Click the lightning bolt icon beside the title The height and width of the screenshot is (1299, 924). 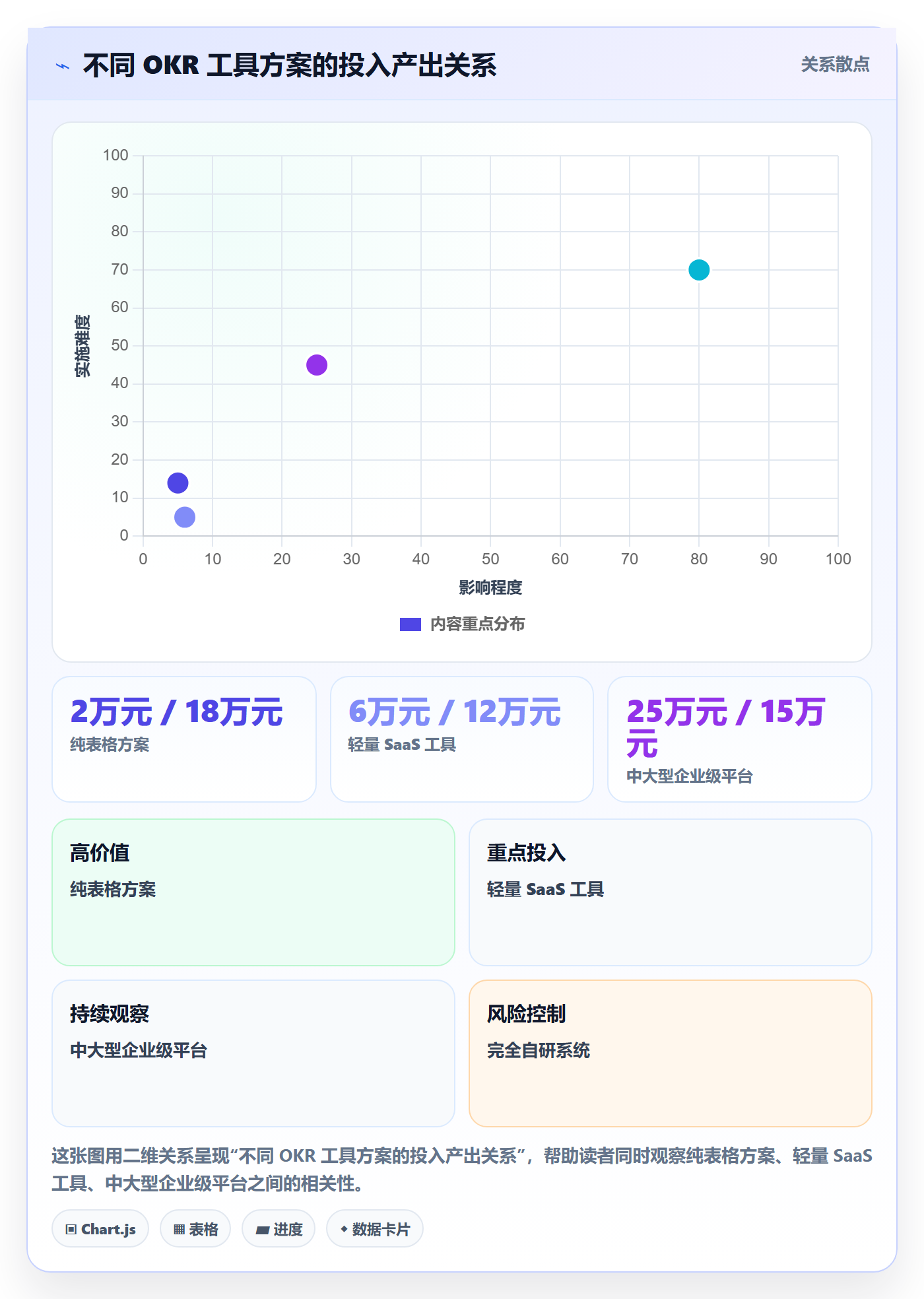tap(63, 66)
